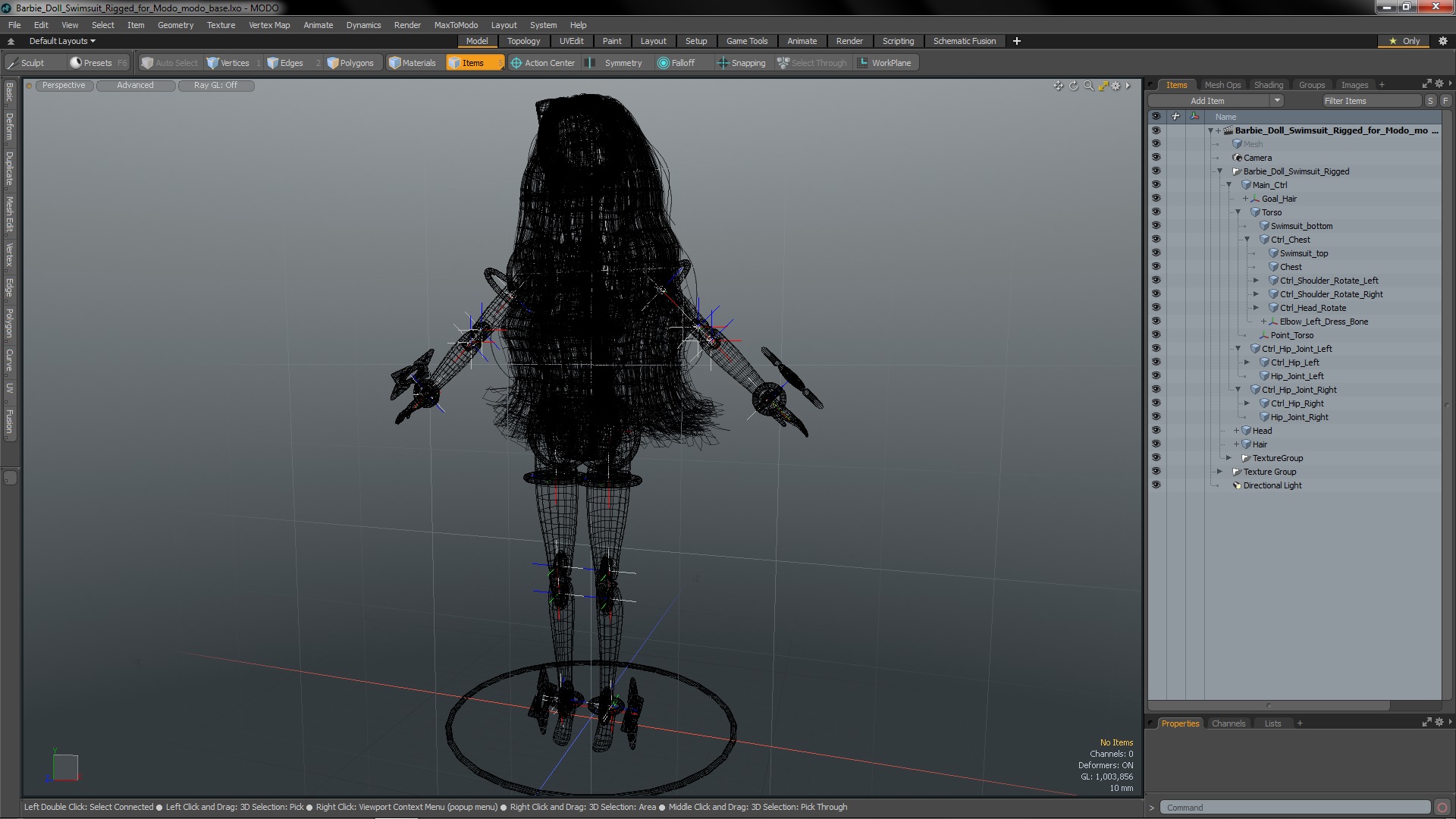Click the Action Center icon
Viewport: 1456px width, 819px height.
coord(513,63)
